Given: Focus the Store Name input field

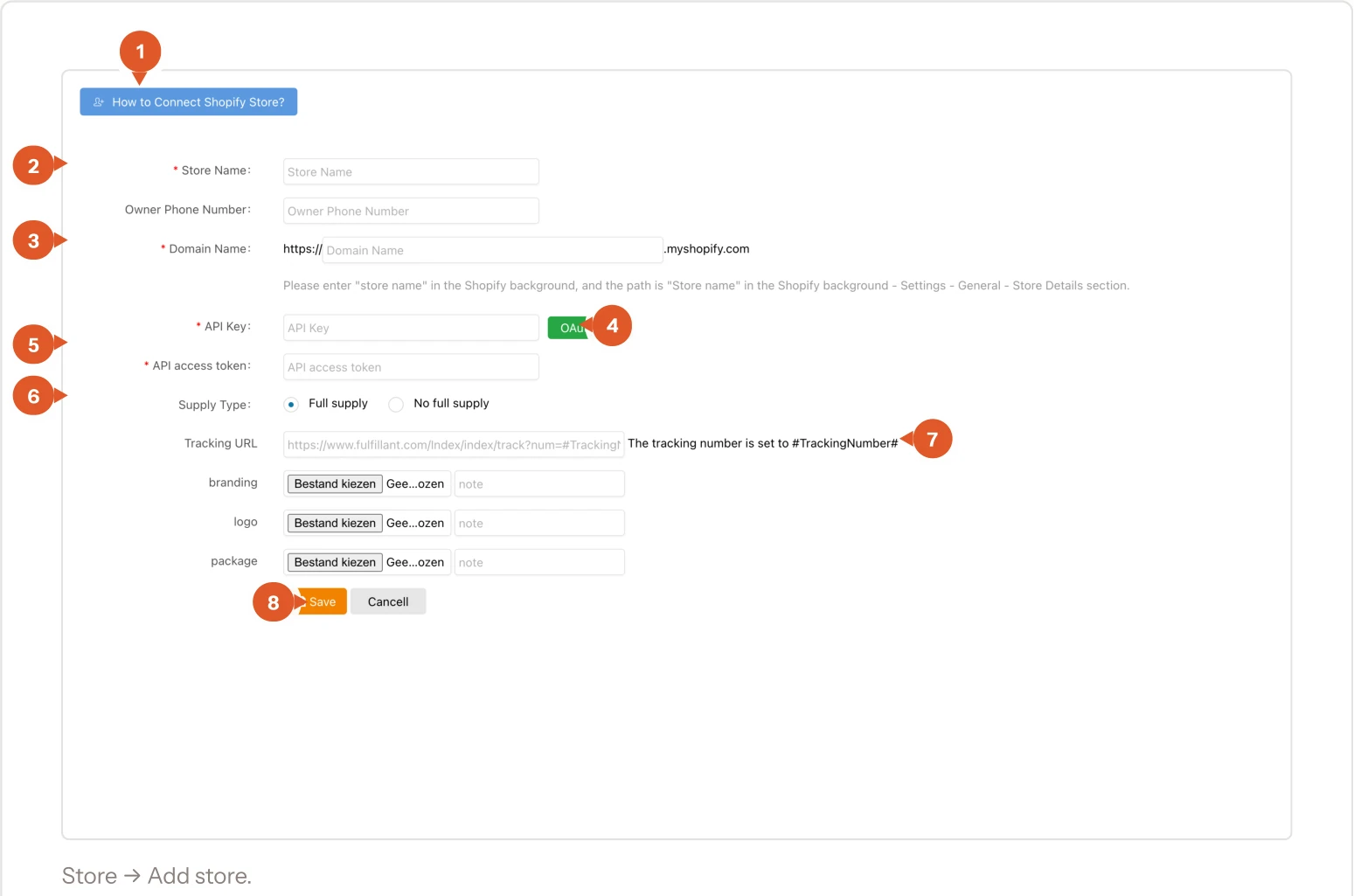Looking at the screenshot, I should click(411, 171).
